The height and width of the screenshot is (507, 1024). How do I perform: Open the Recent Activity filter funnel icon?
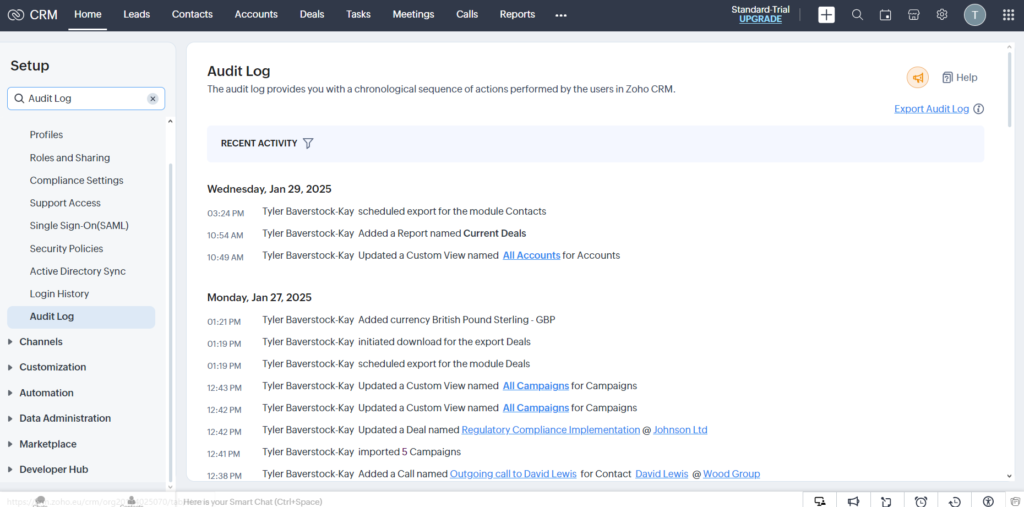click(308, 143)
